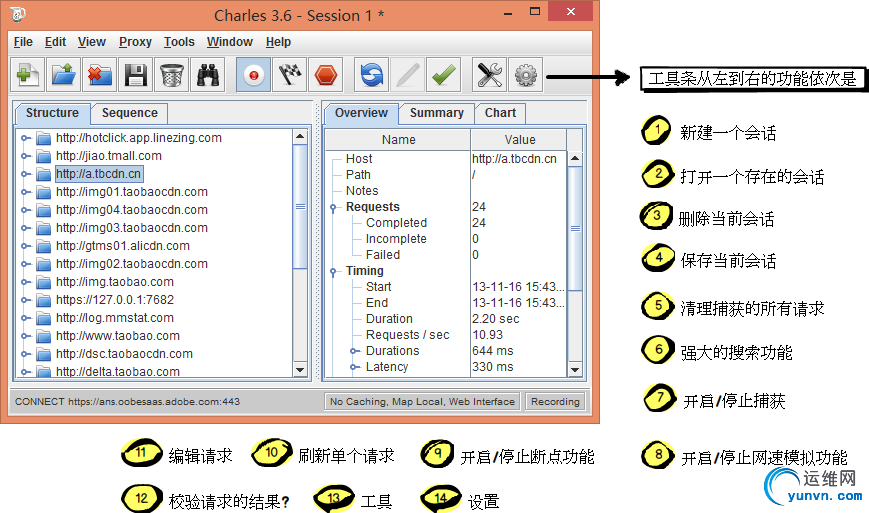
Task: Switch to the Sequence tab
Action: [x=130, y=113]
